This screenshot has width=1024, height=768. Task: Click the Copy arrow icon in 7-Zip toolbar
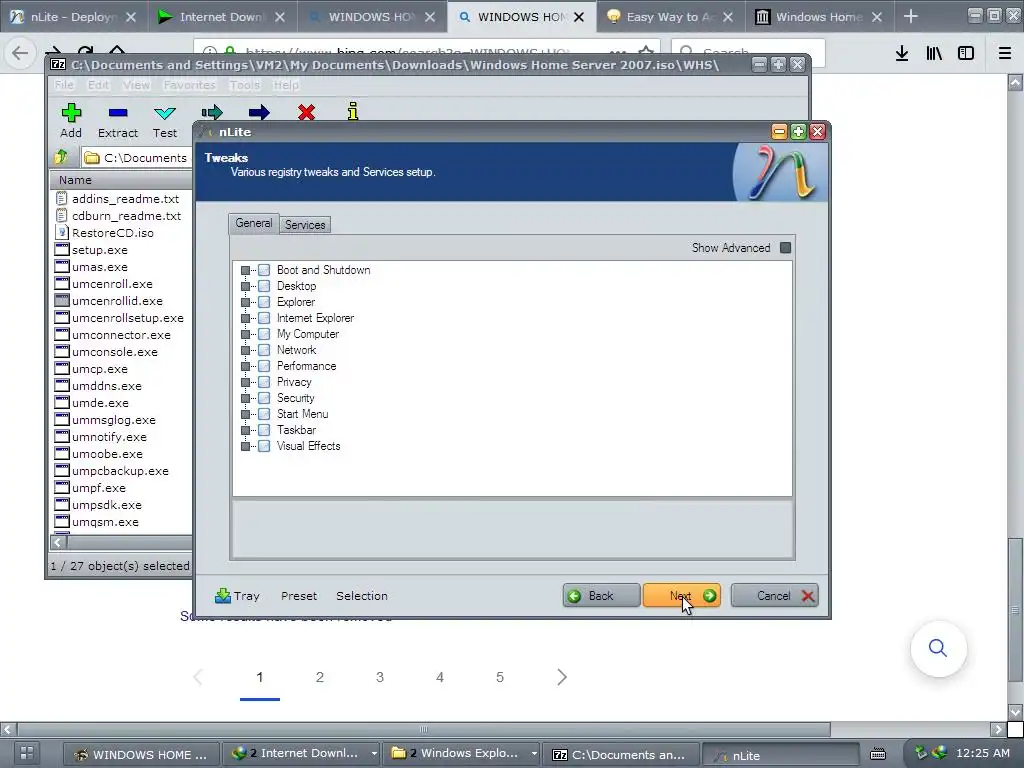click(212, 112)
